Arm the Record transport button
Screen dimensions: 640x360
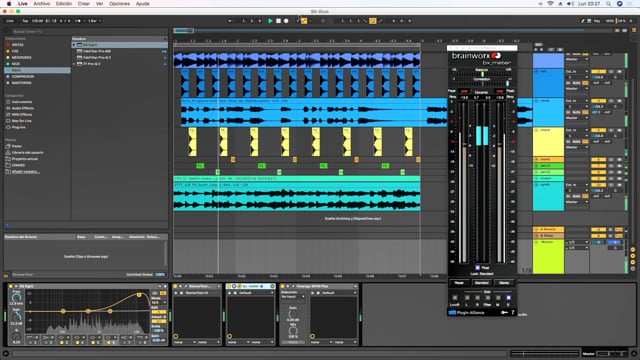coord(286,21)
